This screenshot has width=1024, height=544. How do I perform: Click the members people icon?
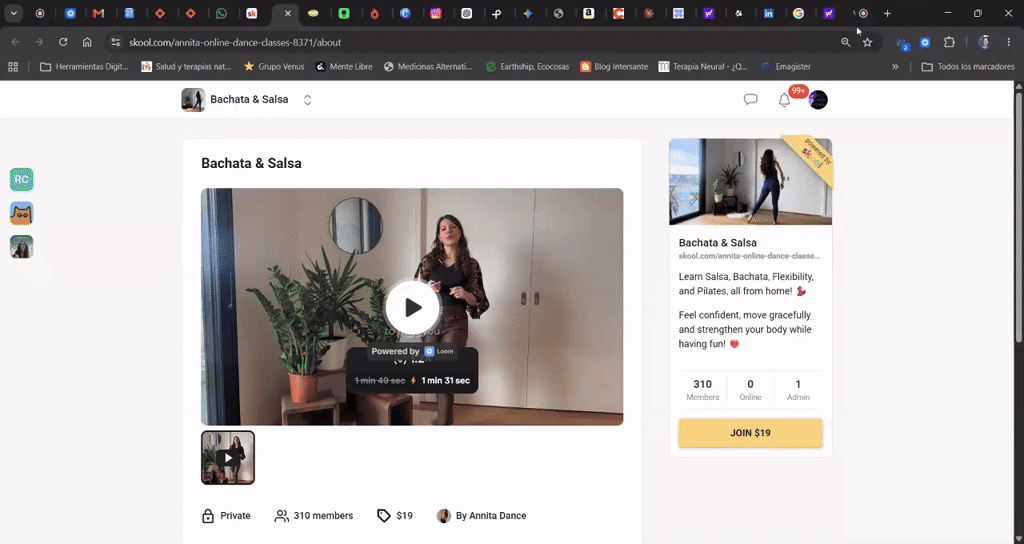click(281, 516)
